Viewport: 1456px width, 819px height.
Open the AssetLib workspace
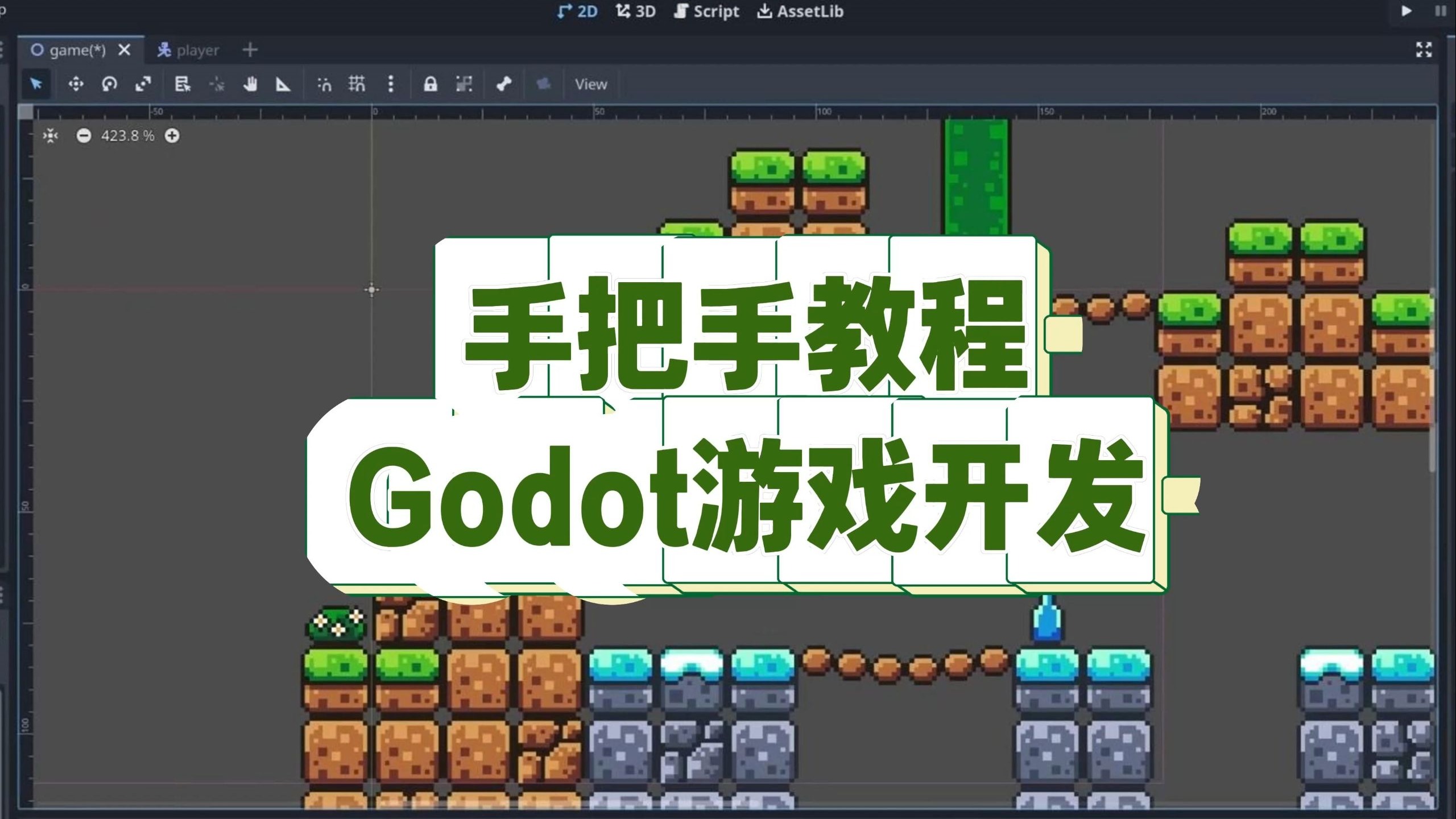pyautogui.click(x=800, y=11)
